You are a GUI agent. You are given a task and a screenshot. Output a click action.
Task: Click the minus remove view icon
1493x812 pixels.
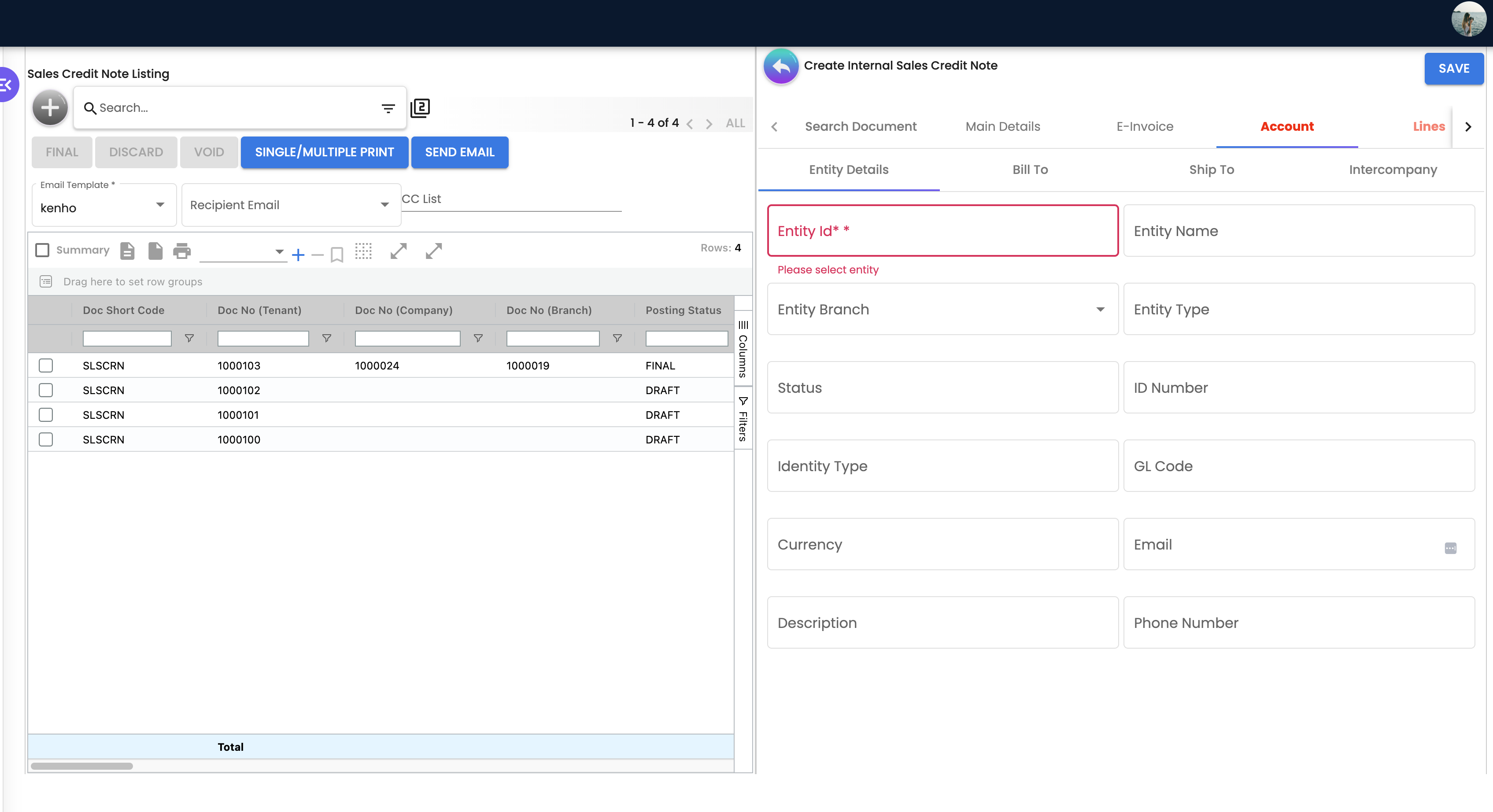317,255
